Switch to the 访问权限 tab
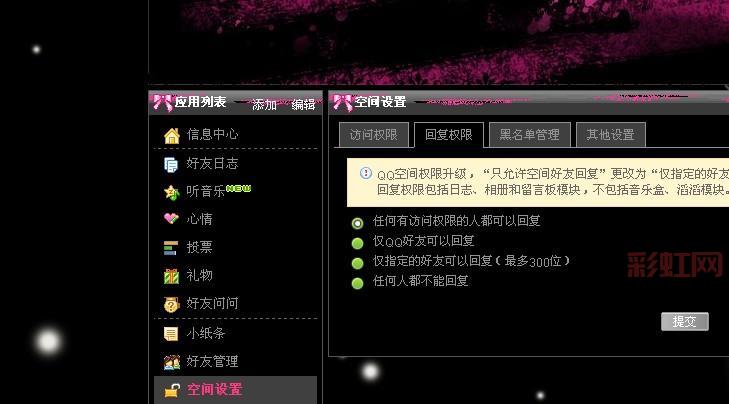729x404 pixels. tap(374, 135)
